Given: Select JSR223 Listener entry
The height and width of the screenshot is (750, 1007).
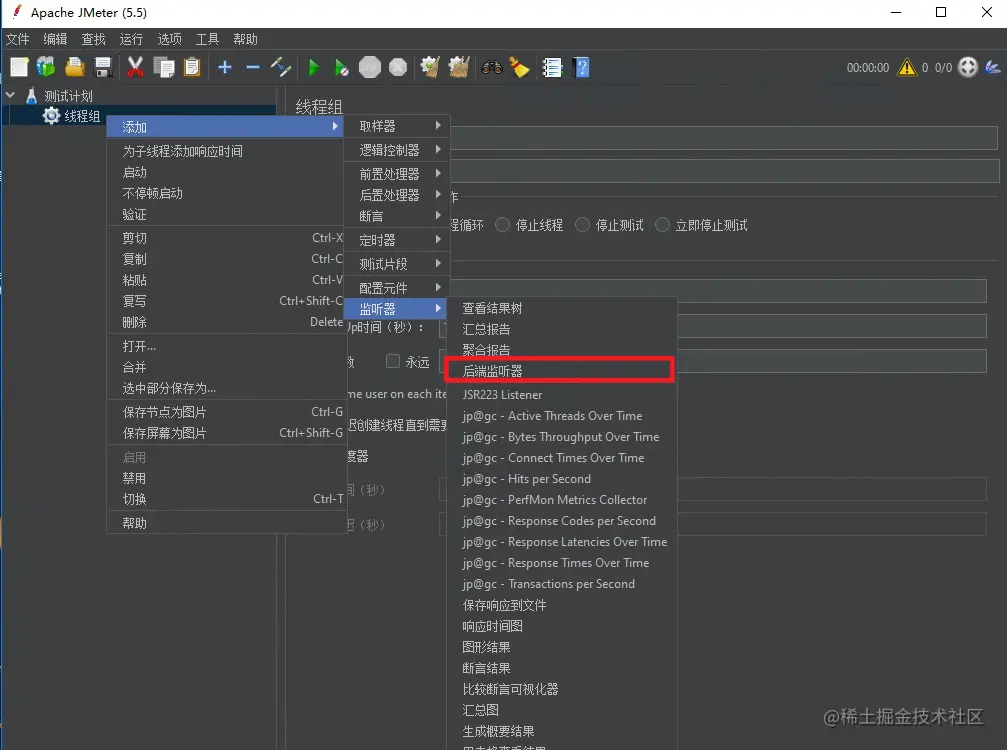Looking at the screenshot, I should [x=562, y=394].
